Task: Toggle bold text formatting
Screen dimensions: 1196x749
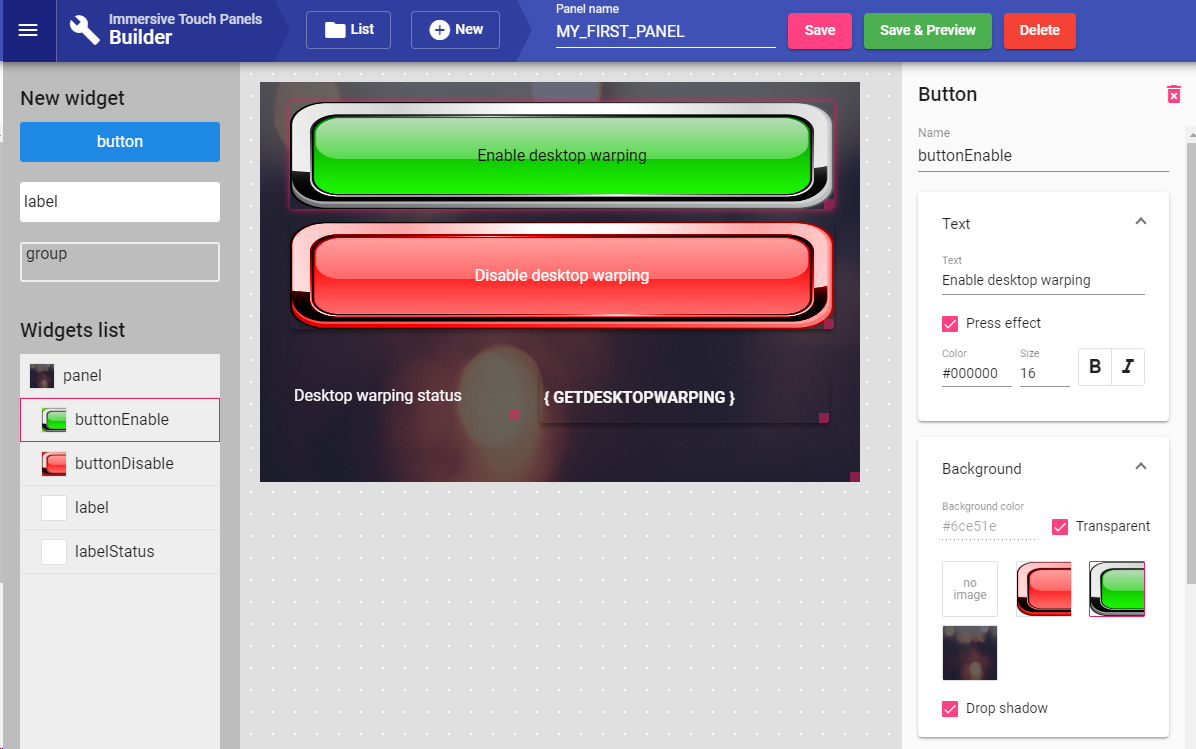Action: [x=1095, y=366]
